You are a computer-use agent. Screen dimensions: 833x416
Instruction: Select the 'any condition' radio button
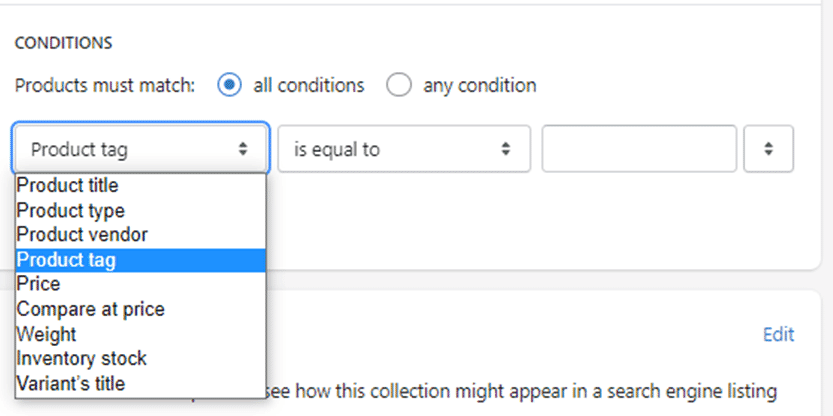(x=398, y=85)
